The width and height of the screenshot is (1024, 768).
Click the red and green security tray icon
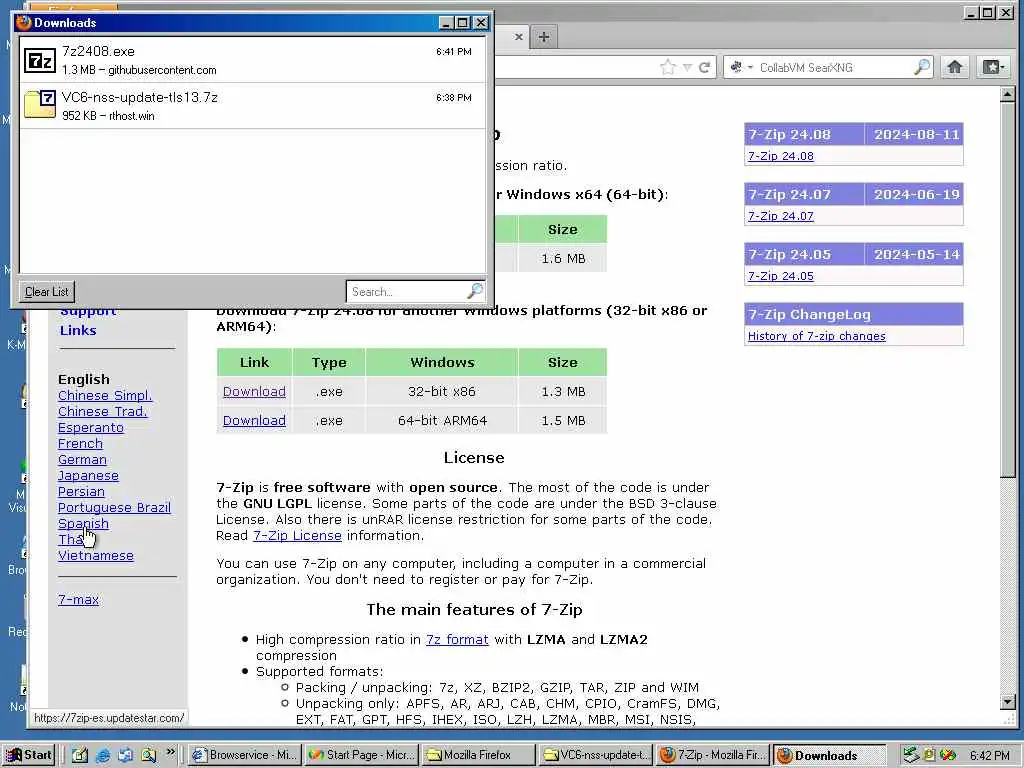click(949, 756)
